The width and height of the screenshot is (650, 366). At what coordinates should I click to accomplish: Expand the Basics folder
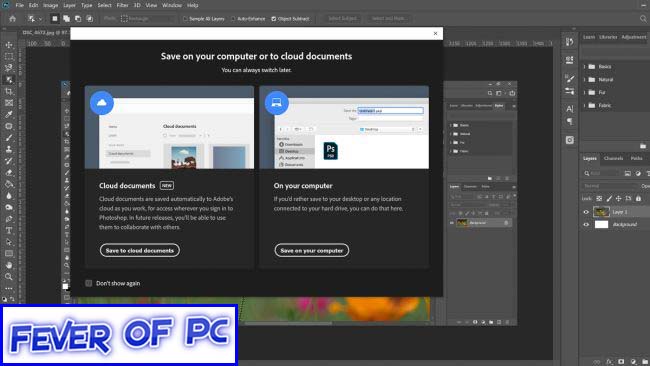pyautogui.click(x=585, y=67)
